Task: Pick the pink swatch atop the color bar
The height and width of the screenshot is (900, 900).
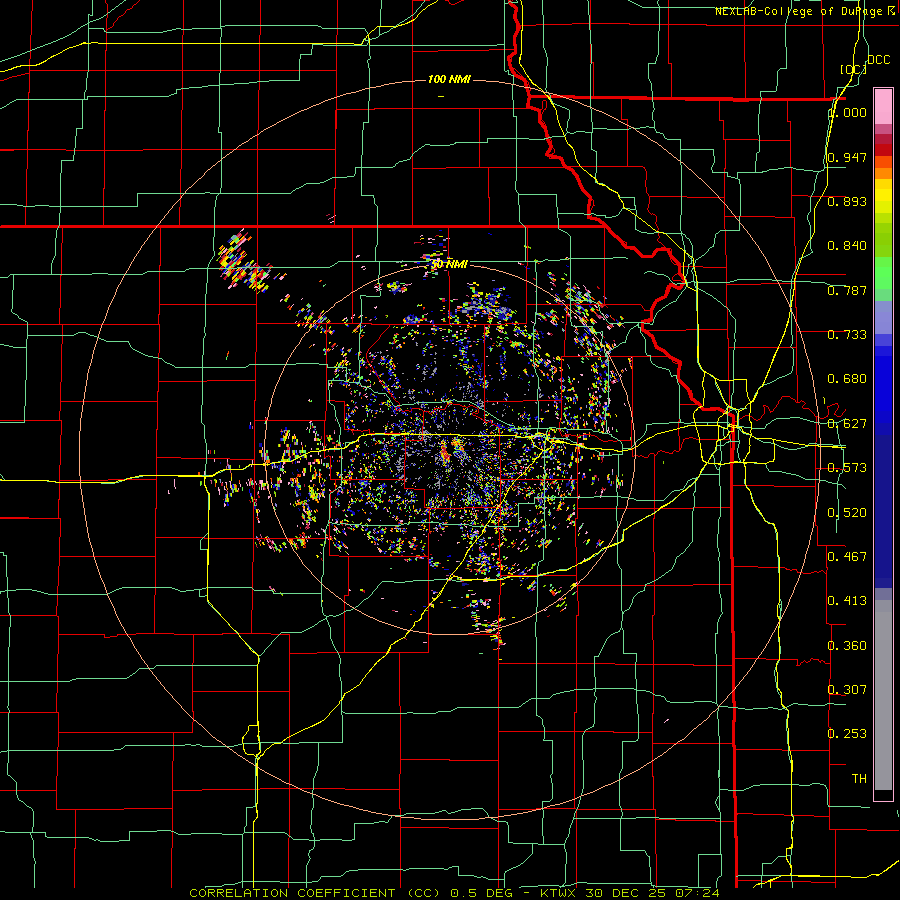Action: point(883,107)
